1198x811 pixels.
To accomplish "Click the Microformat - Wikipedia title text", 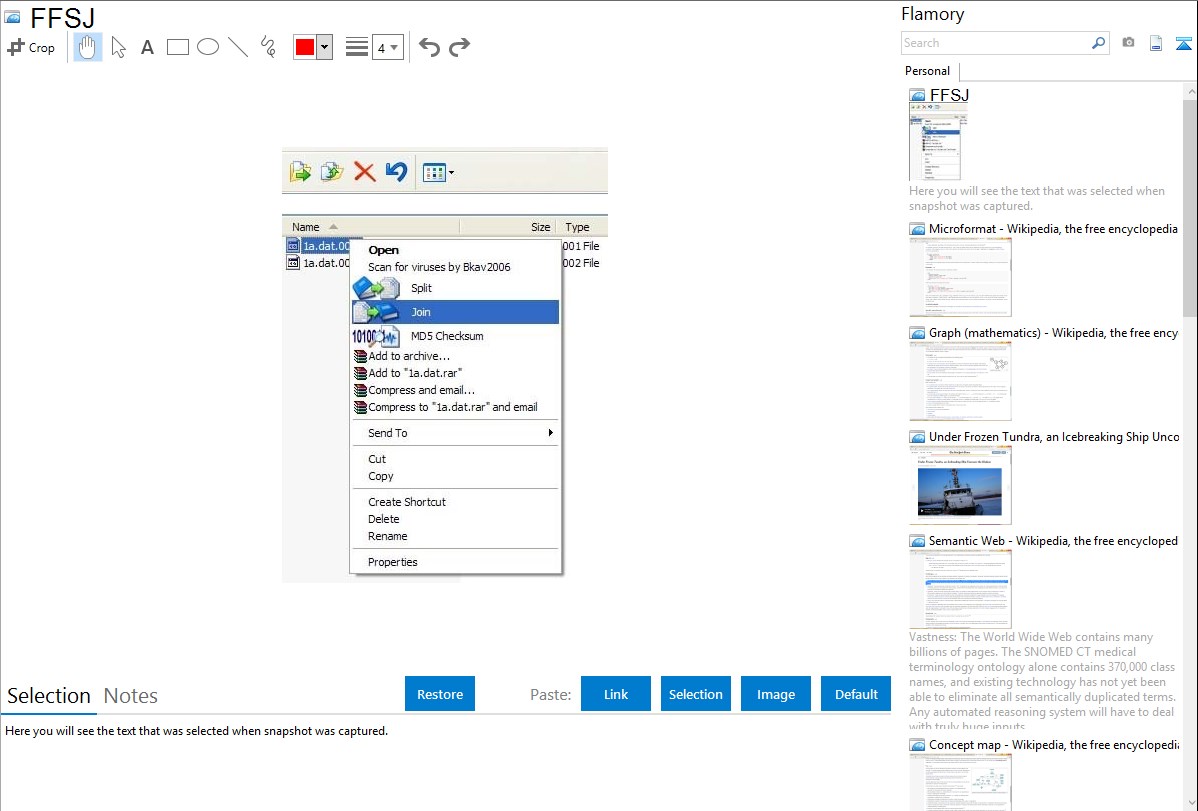I will [1053, 229].
